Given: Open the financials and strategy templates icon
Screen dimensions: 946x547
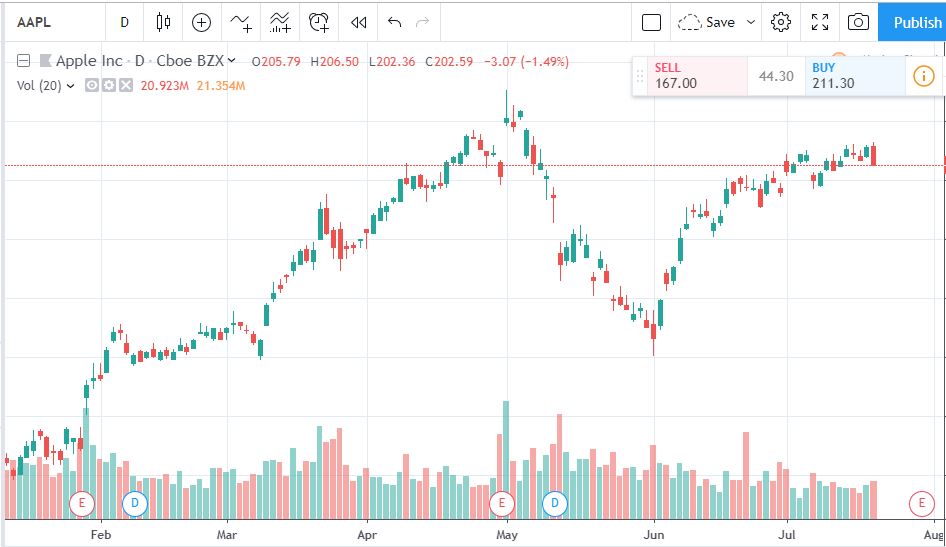Looking at the screenshot, I should point(280,22).
